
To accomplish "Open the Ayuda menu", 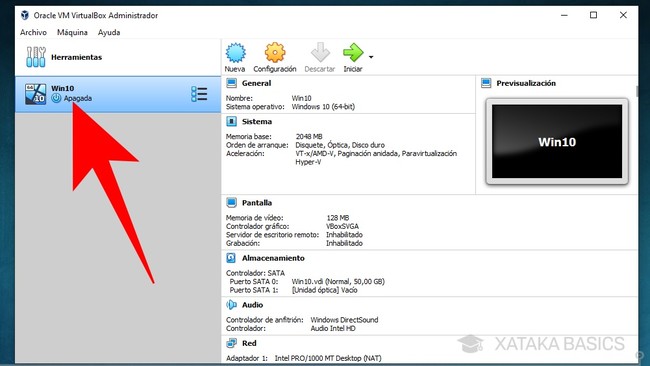I will pos(109,32).
